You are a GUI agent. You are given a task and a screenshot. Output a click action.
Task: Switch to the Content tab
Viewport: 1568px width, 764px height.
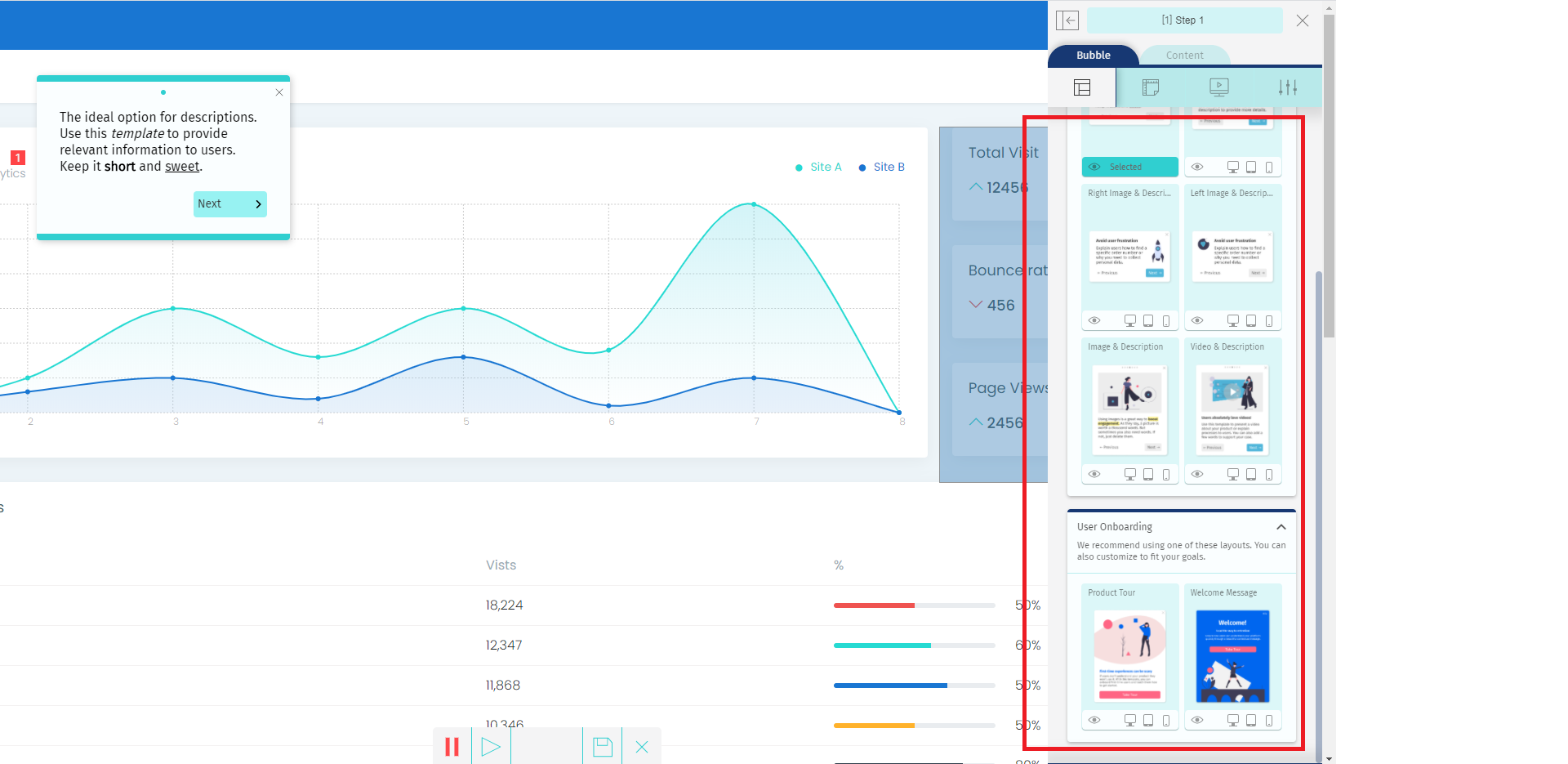(1184, 56)
